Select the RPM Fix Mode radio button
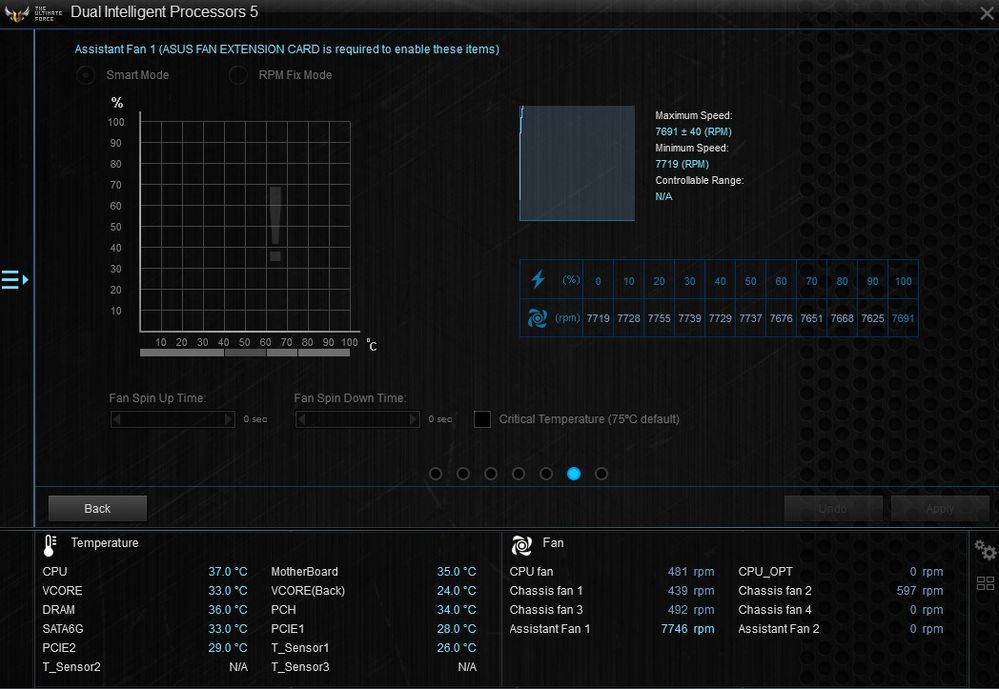999x689 pixels. [238, 75]
